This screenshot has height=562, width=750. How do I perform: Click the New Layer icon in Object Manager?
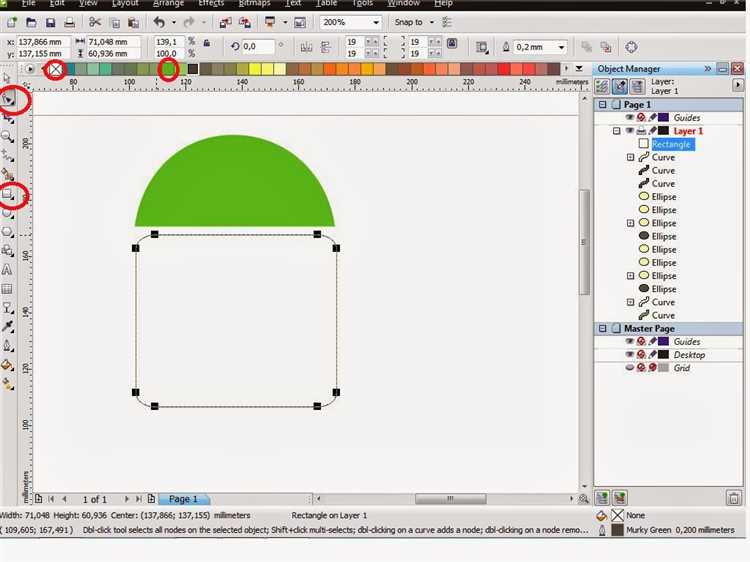click(602, 498)
